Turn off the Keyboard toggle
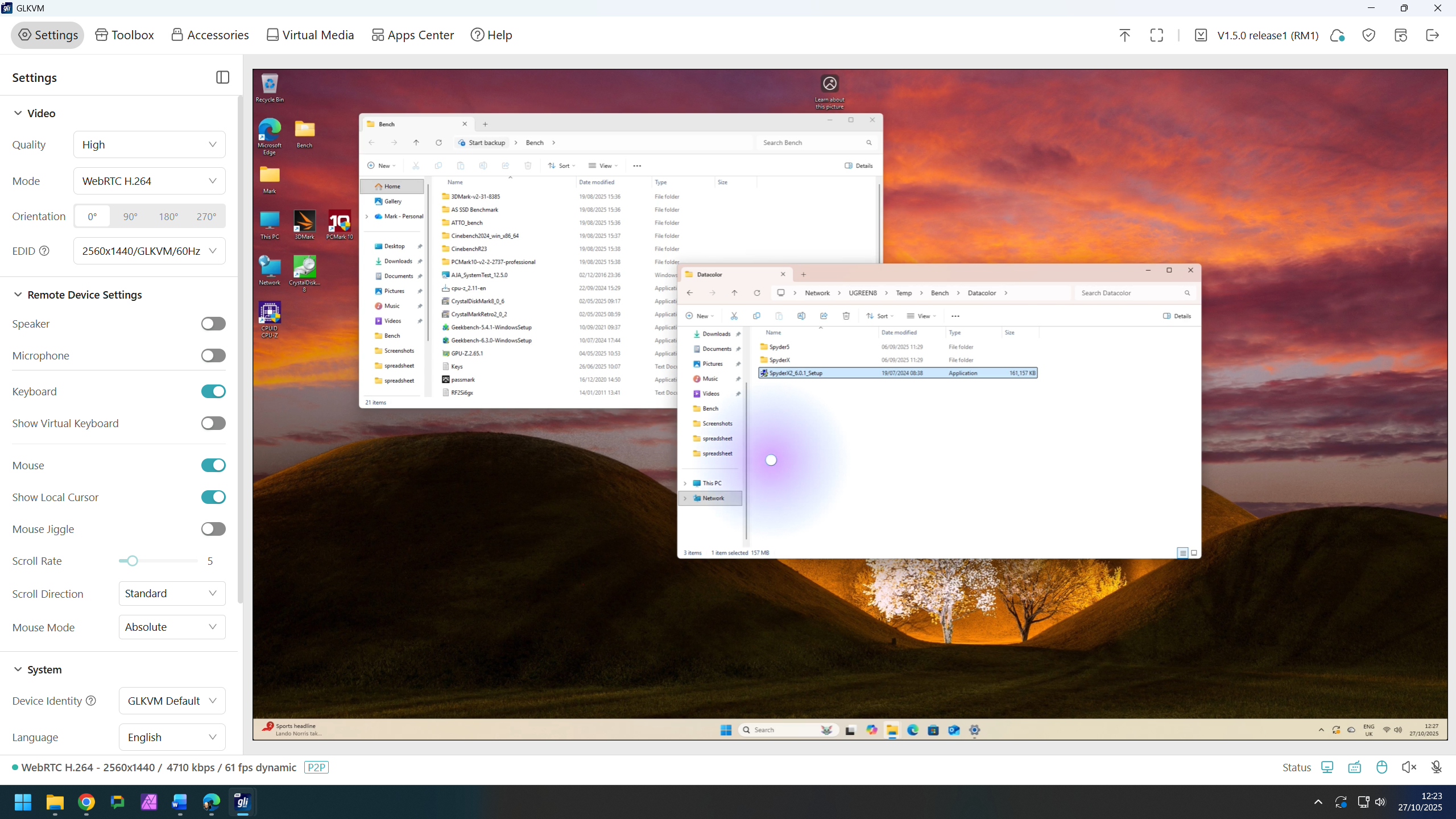 pos(213,391)
